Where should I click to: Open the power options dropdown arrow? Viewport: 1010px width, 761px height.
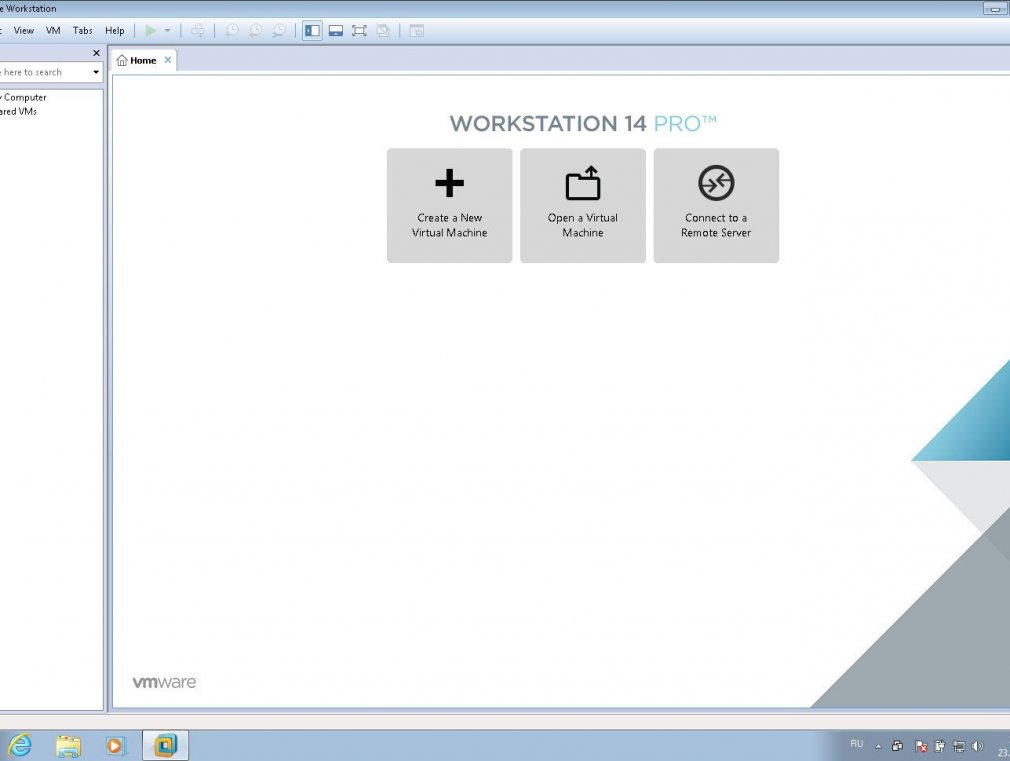coord(167,30)
